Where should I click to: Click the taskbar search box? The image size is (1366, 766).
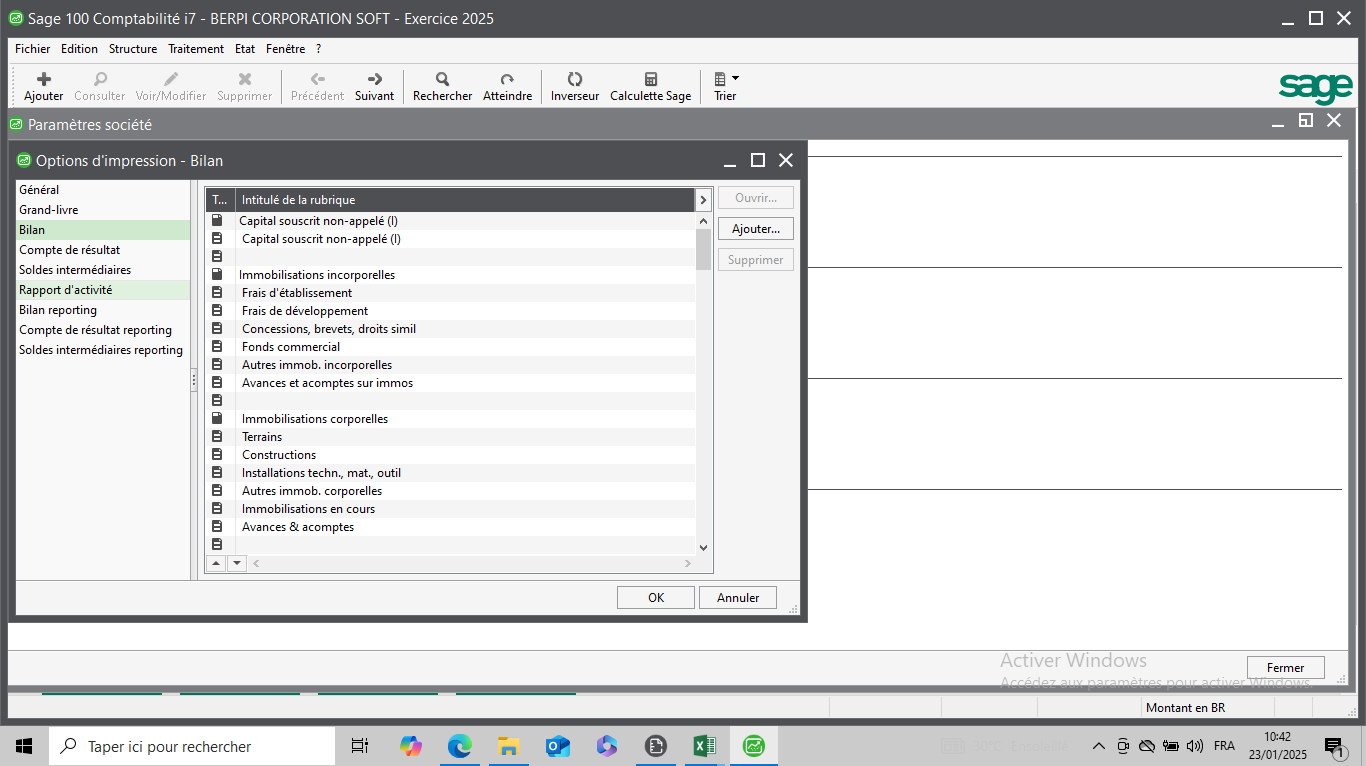click(x=192, y=746)
